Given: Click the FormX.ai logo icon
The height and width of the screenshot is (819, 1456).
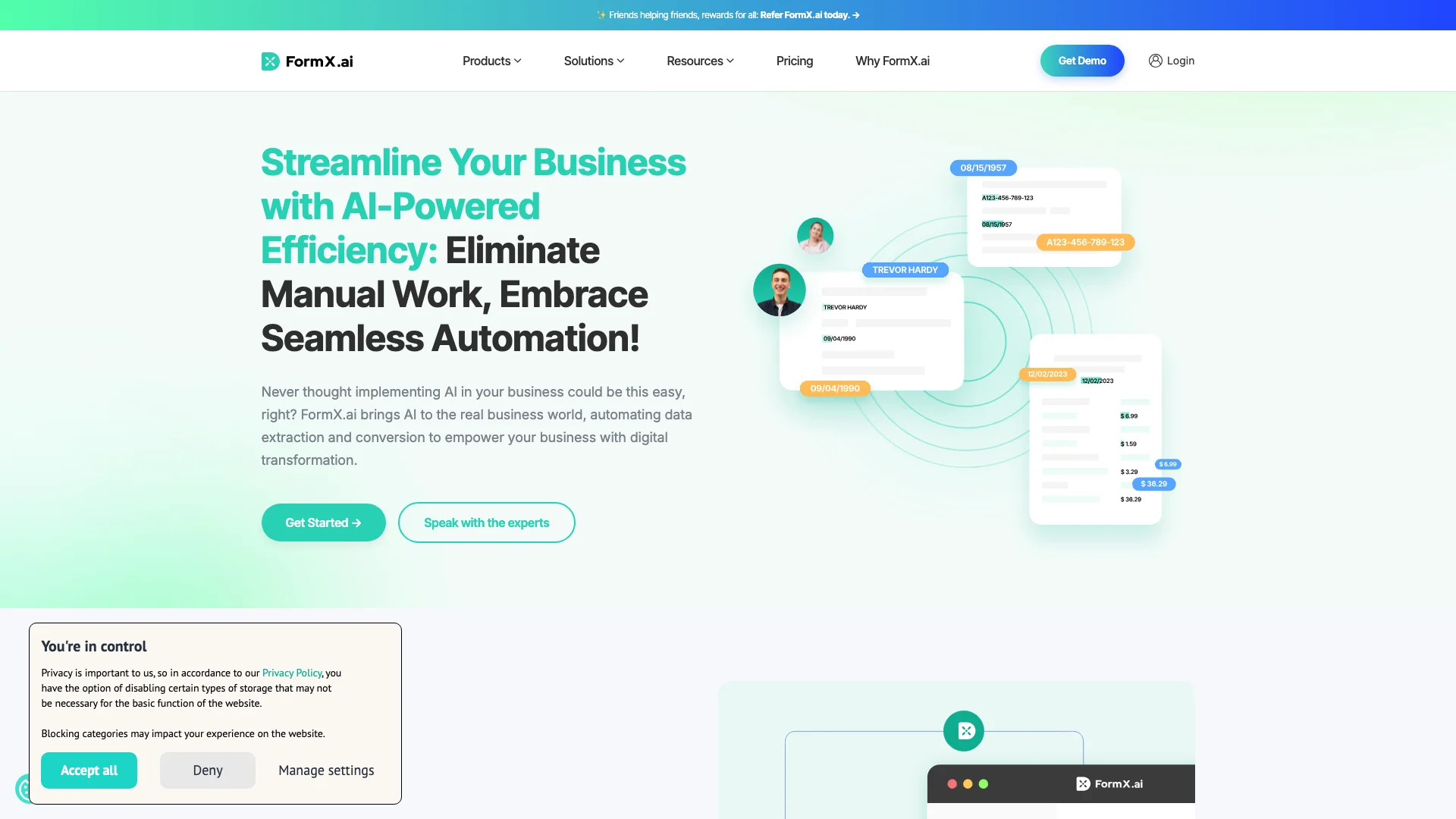Looking at the screenshot, I should (x=270, y=60).
